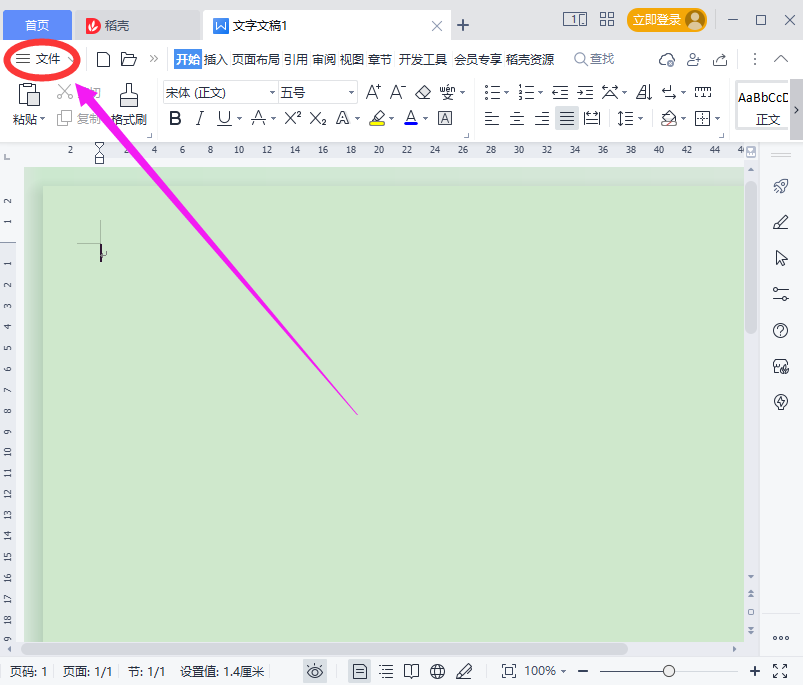This screenshot has width=803, height=685.
Task: Apply subscript formatting
Action: click(x=316, y=118)
